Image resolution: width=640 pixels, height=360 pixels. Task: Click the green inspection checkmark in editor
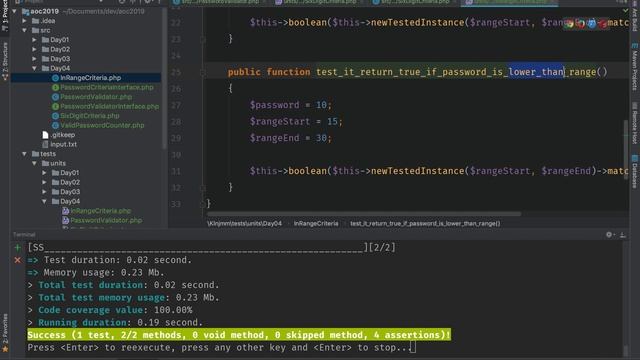(x=625, y=11)
